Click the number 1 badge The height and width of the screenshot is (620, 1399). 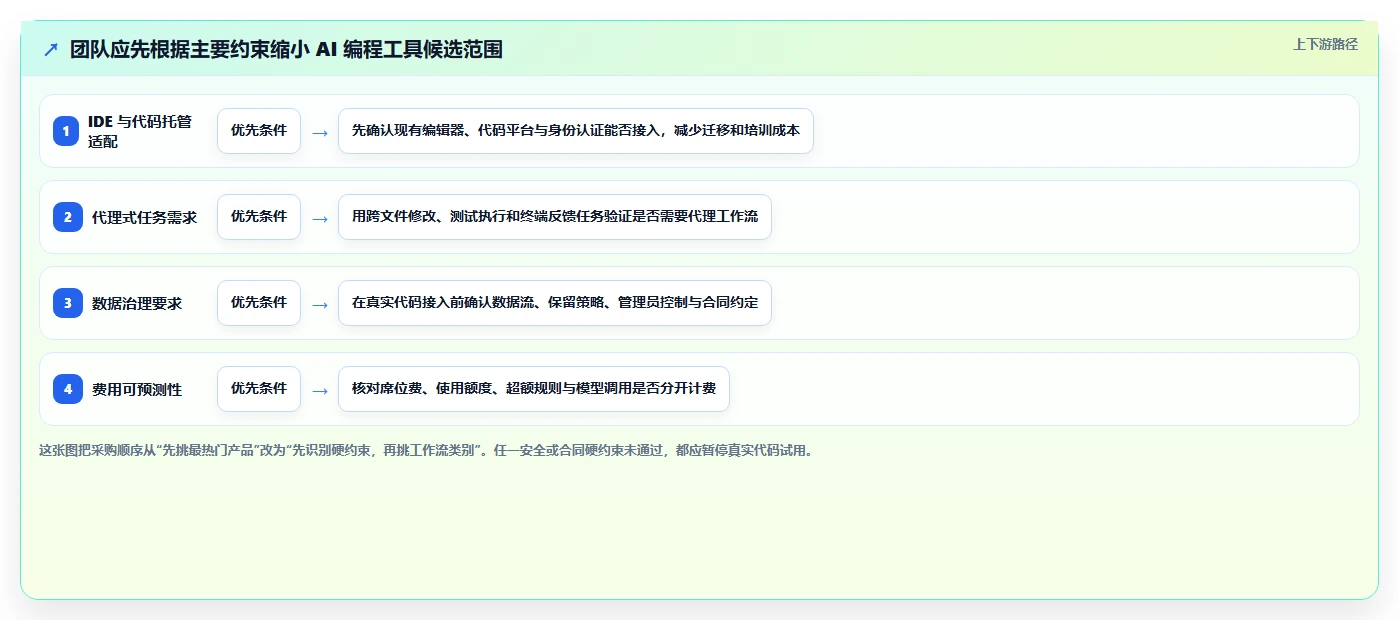(67, 131)
